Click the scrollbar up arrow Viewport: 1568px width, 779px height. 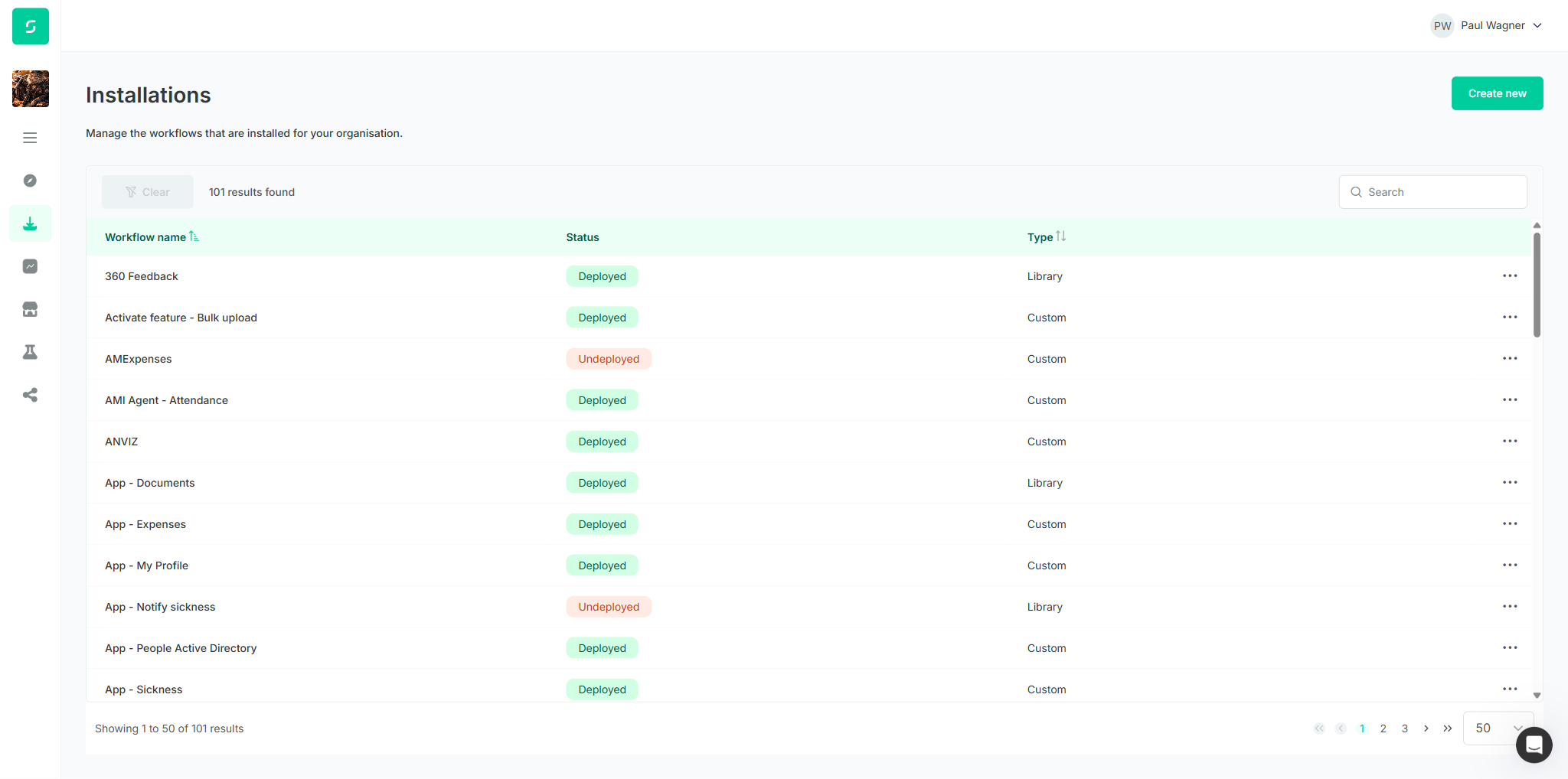tap(1537, 226)
